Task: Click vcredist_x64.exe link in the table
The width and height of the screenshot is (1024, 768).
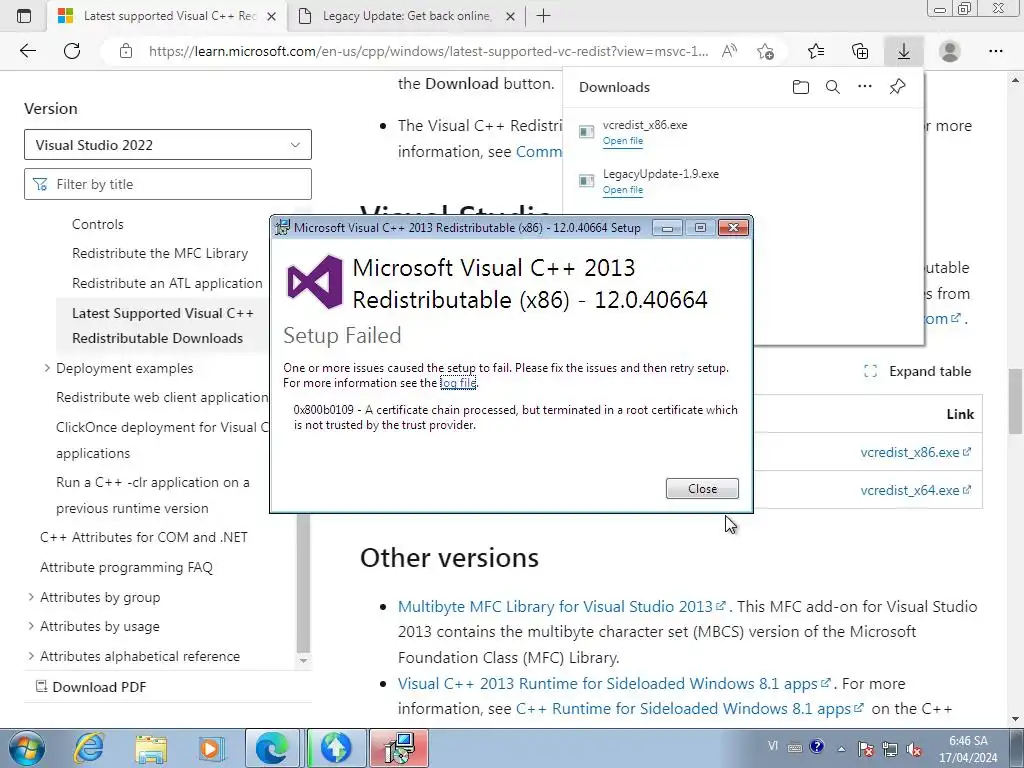Action: (x=916, y=490)
